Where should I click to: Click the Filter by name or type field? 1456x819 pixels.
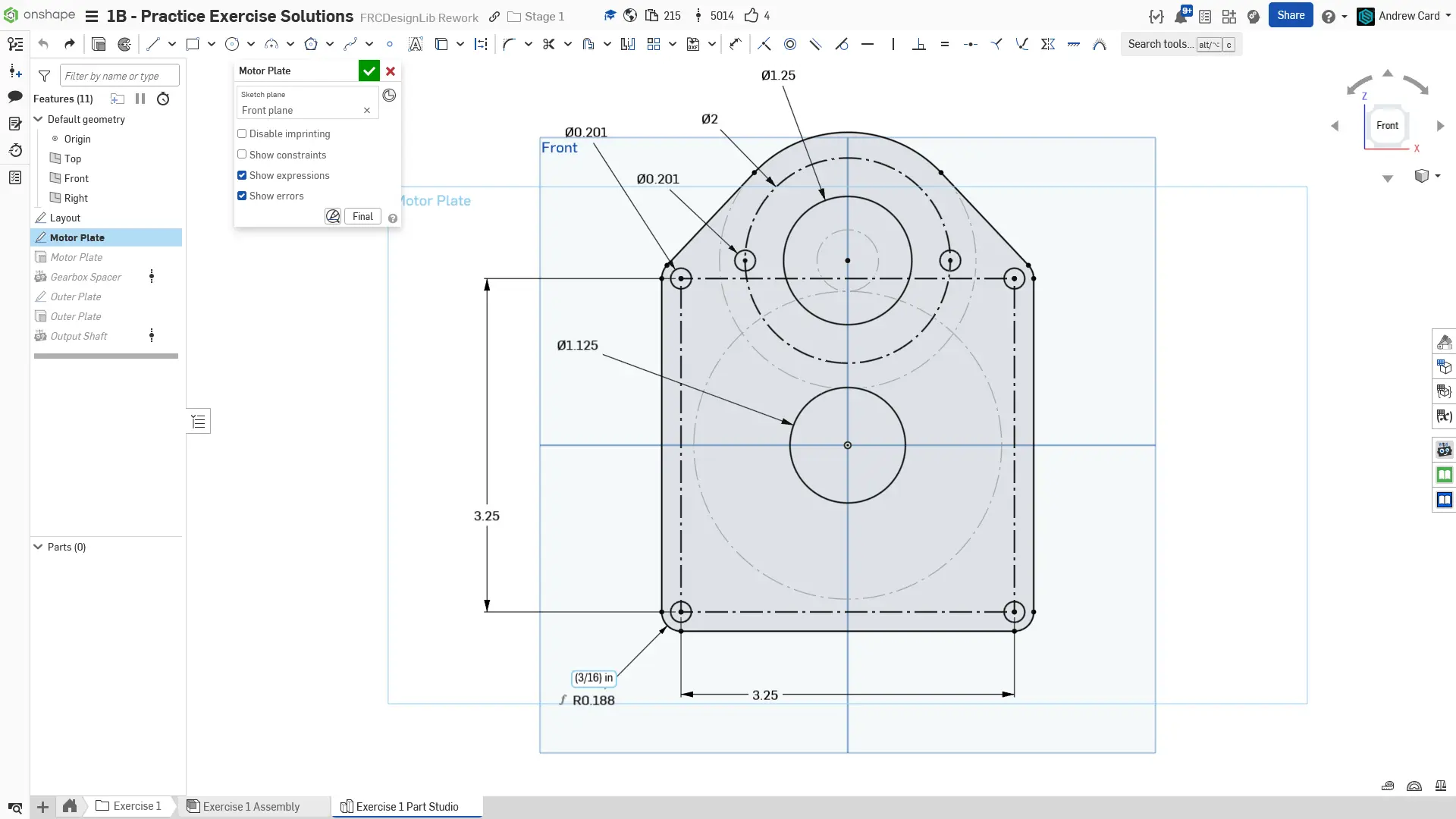(x=119, y=76)
